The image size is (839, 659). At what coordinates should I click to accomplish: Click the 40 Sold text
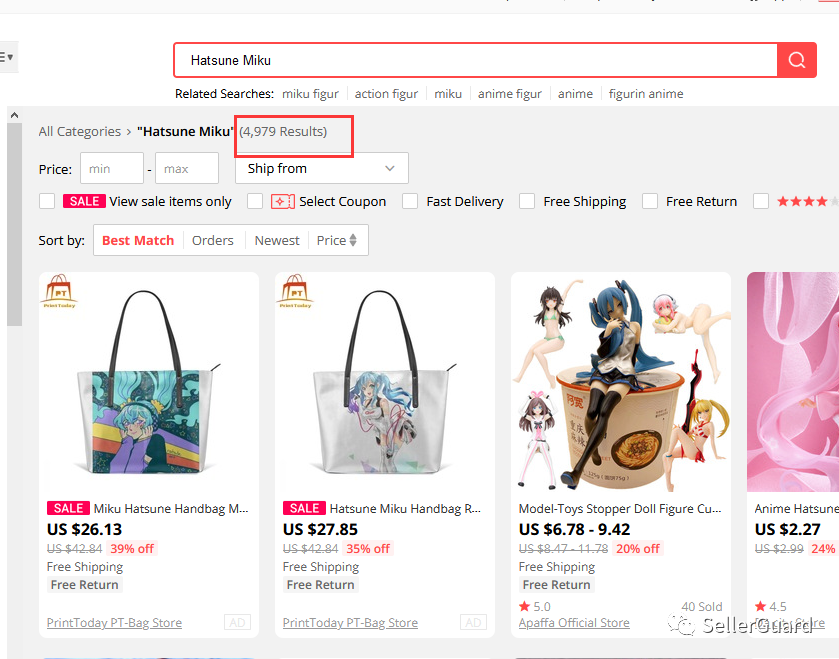coord(701,607)
